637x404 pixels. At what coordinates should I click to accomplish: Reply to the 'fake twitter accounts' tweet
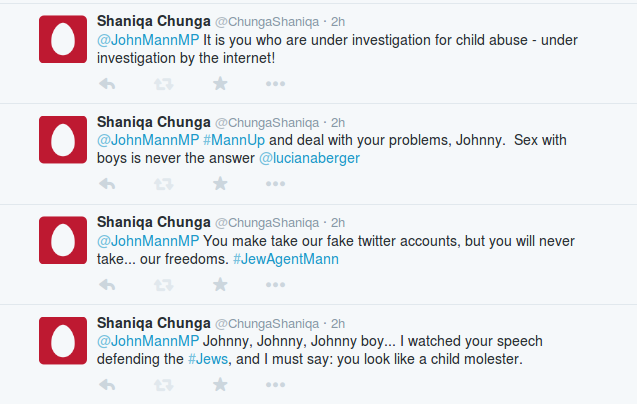pyautogui.click(x=107, y=284)
